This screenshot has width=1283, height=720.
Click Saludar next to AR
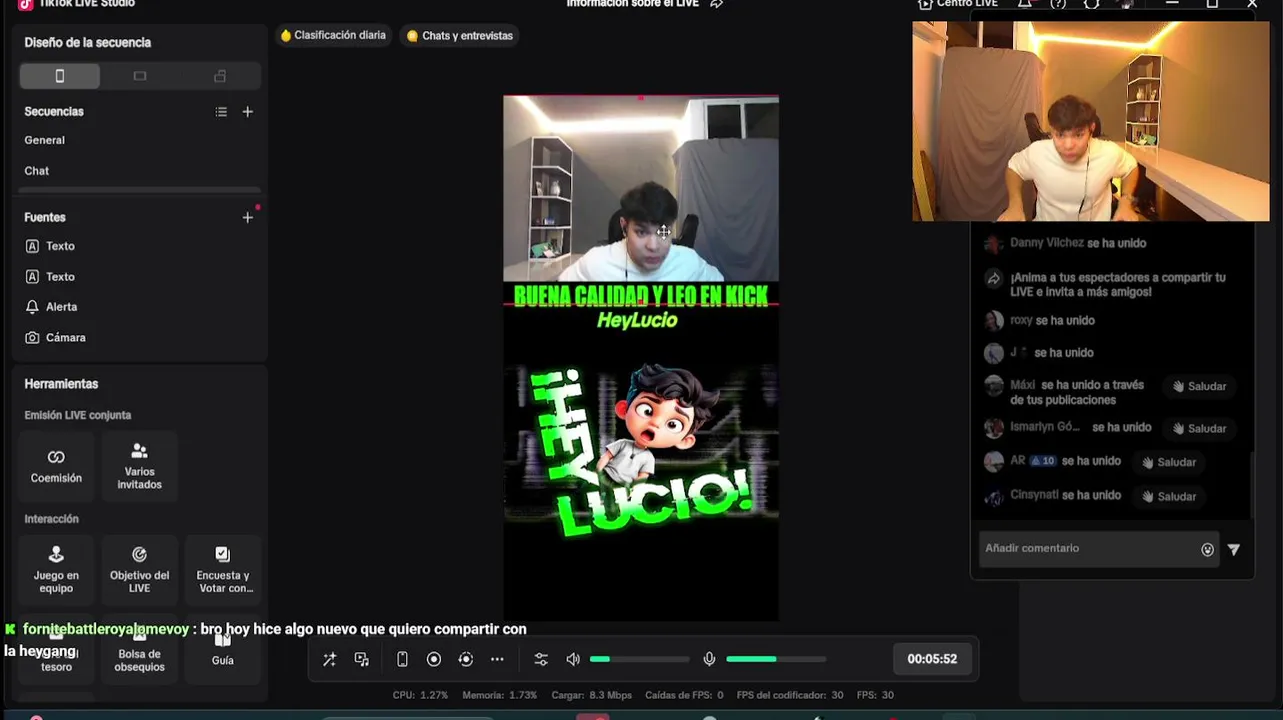coord(1169,462)
